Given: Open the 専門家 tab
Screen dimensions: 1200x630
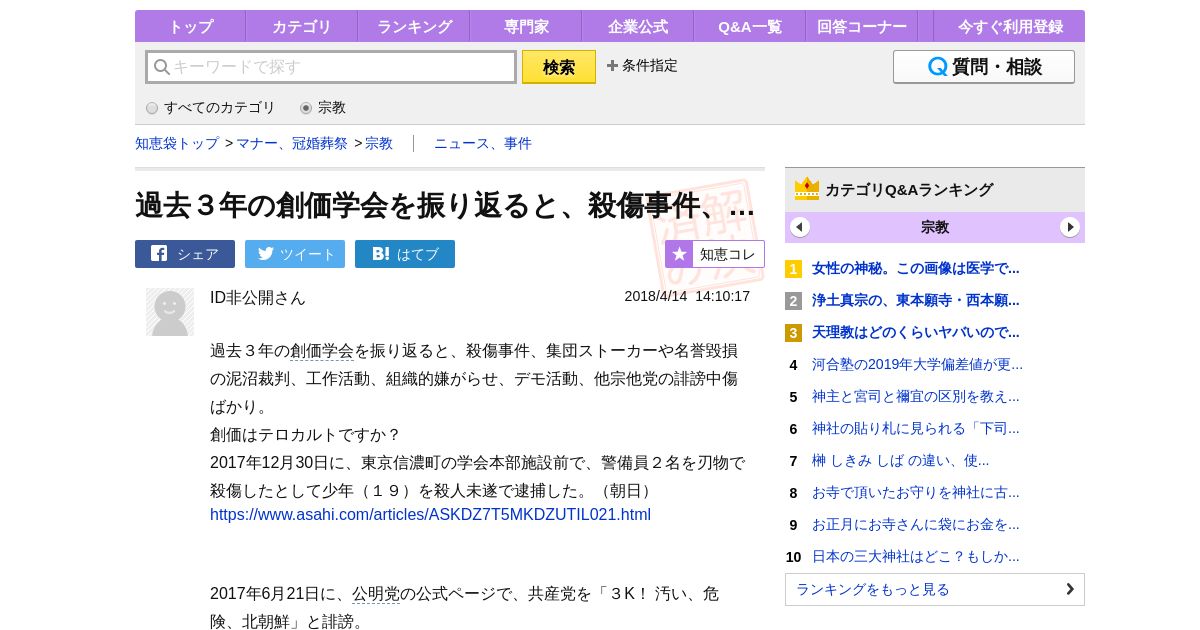Looking at the screenshot, I should [526, 27].
